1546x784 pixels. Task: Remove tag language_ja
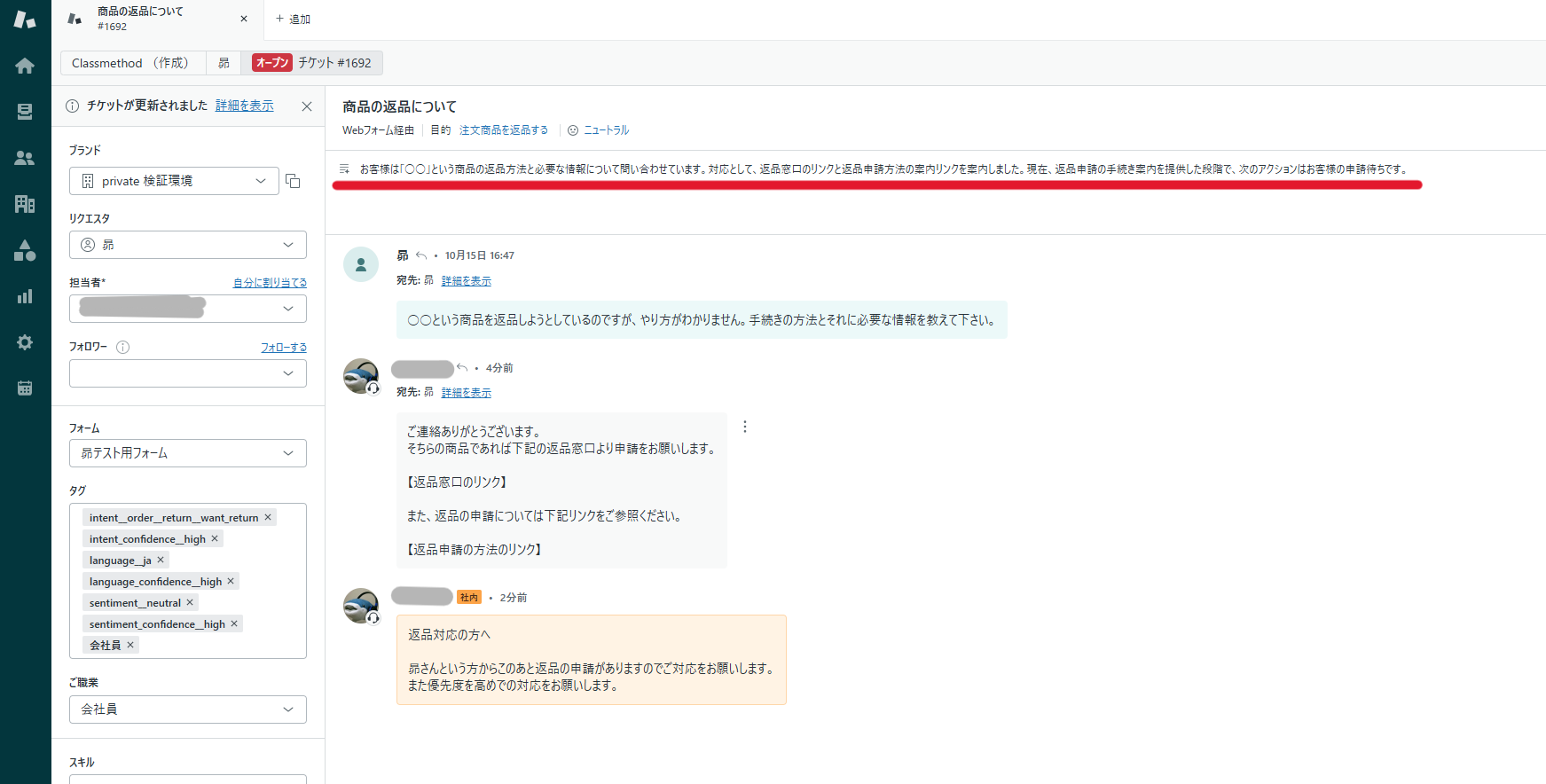[x=161, y=560]
